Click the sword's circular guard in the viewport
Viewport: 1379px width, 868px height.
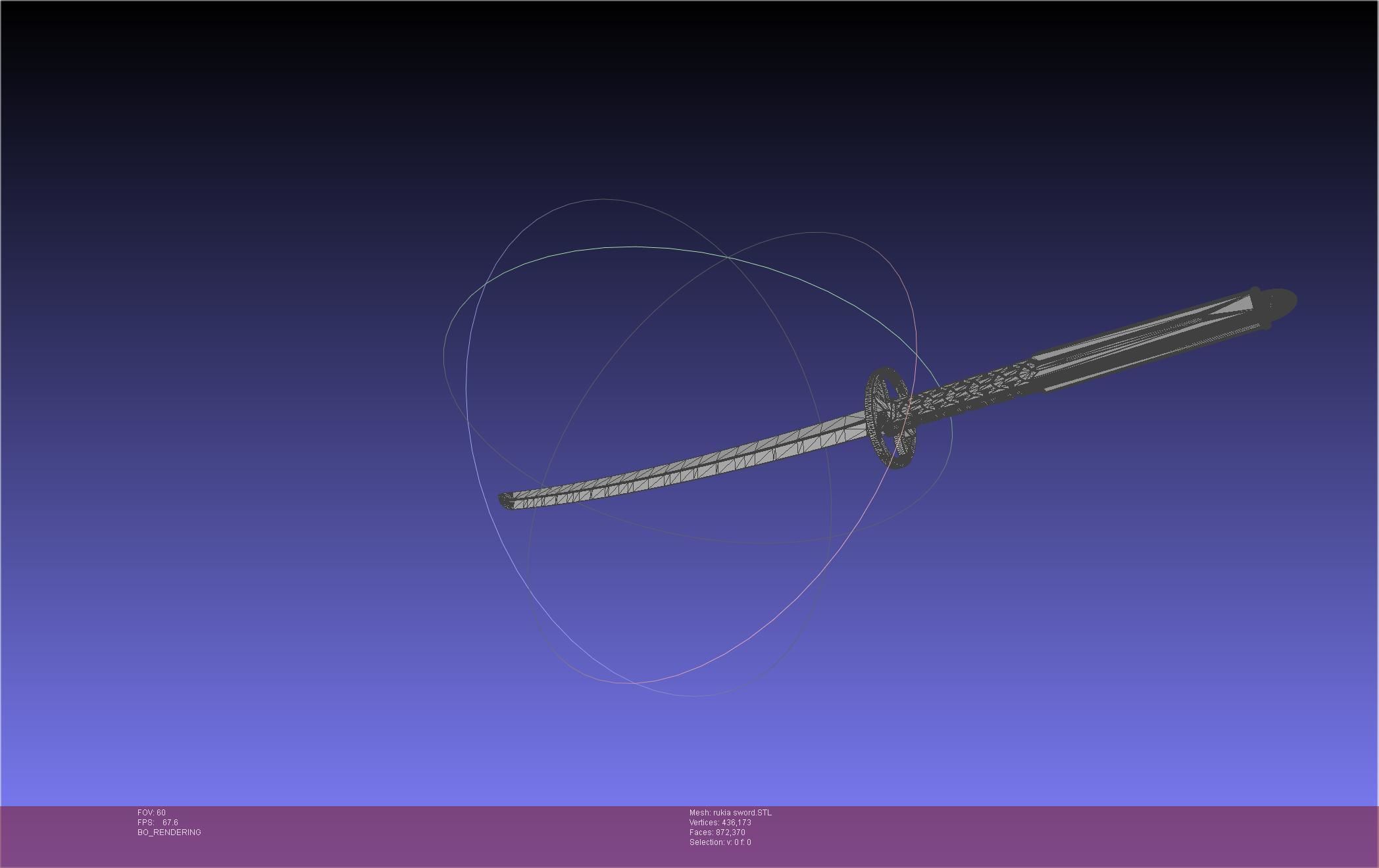click(891, 418)
